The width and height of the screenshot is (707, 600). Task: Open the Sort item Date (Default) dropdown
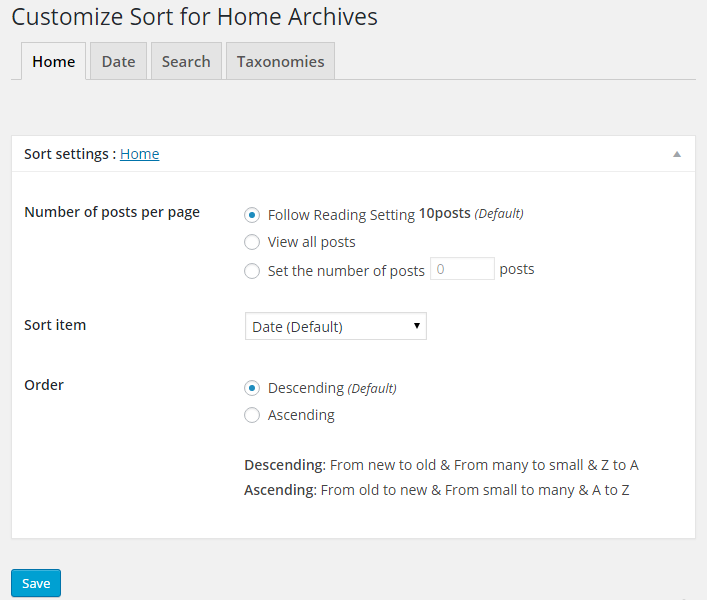tap(335, 327)
